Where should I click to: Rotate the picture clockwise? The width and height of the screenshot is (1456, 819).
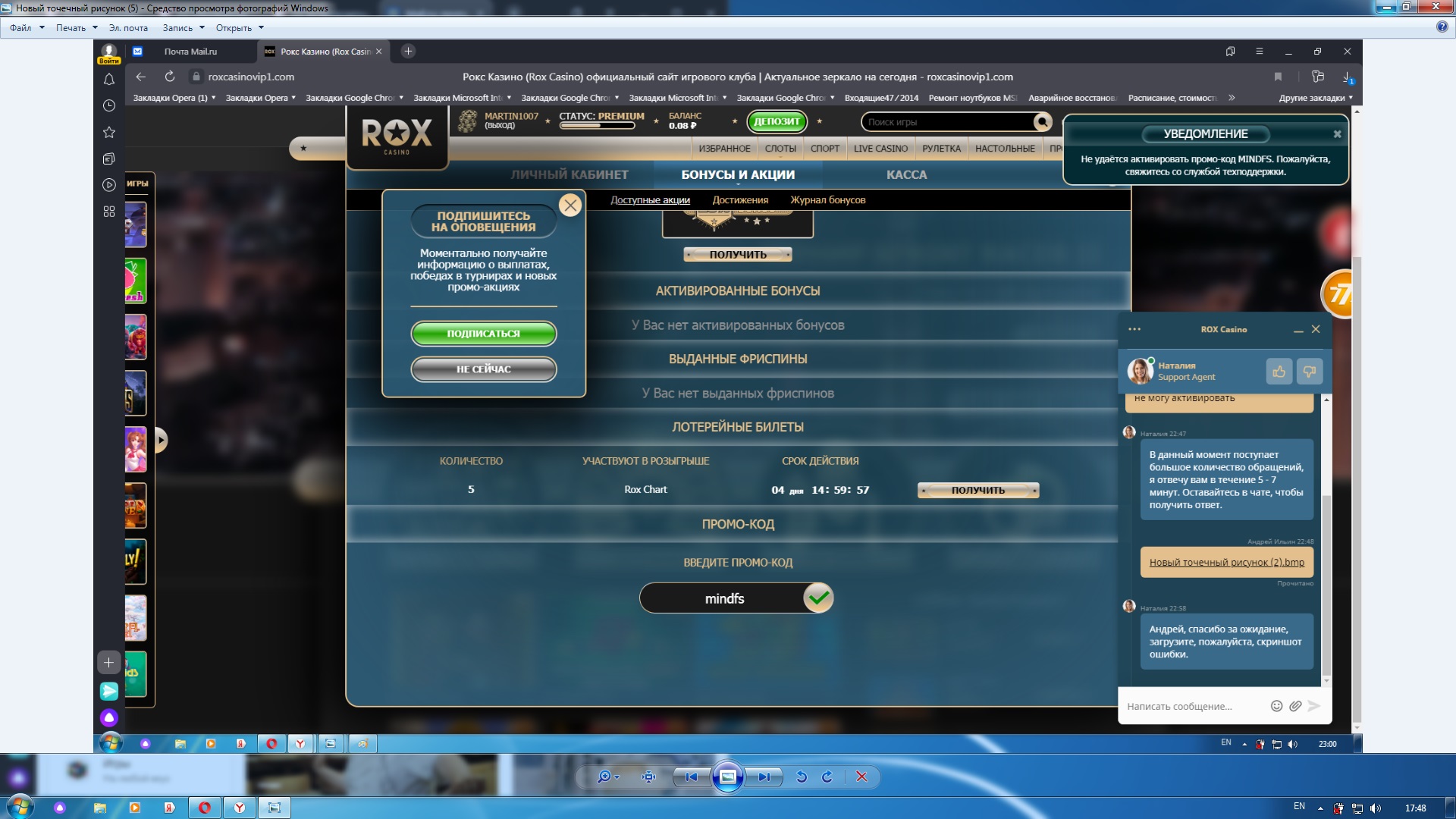tap(827, 777)
